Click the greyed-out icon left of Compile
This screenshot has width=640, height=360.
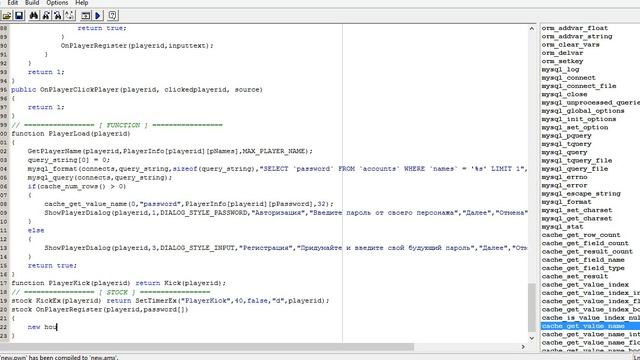tap(69, 16)
